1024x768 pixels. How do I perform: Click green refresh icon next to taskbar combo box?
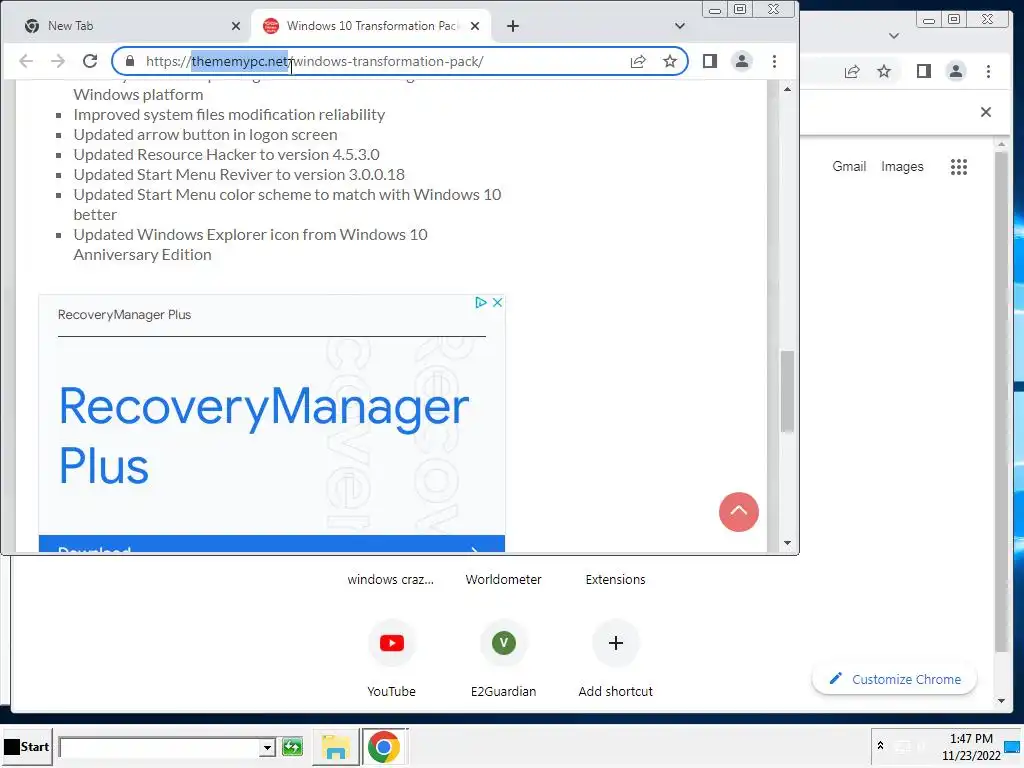click(293, 746)
